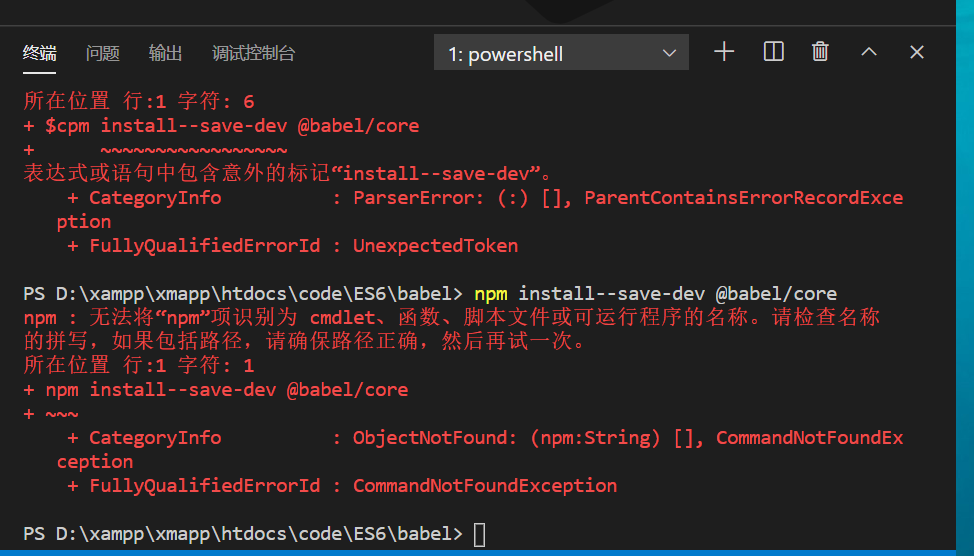This screenshot has width=974, height=556.
Task: Click the ObjectNotFound CategoryInfo text
Action: (434, 438)
